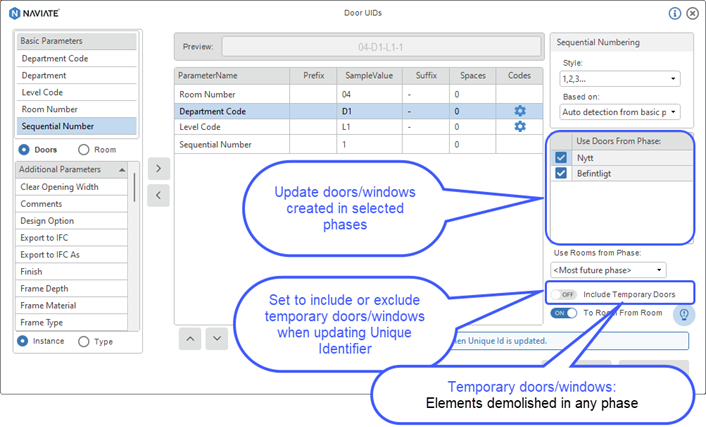Open the Based on dropdown
Image resolution: width=706 pixels, height=427 pixels.
point(620,112)
